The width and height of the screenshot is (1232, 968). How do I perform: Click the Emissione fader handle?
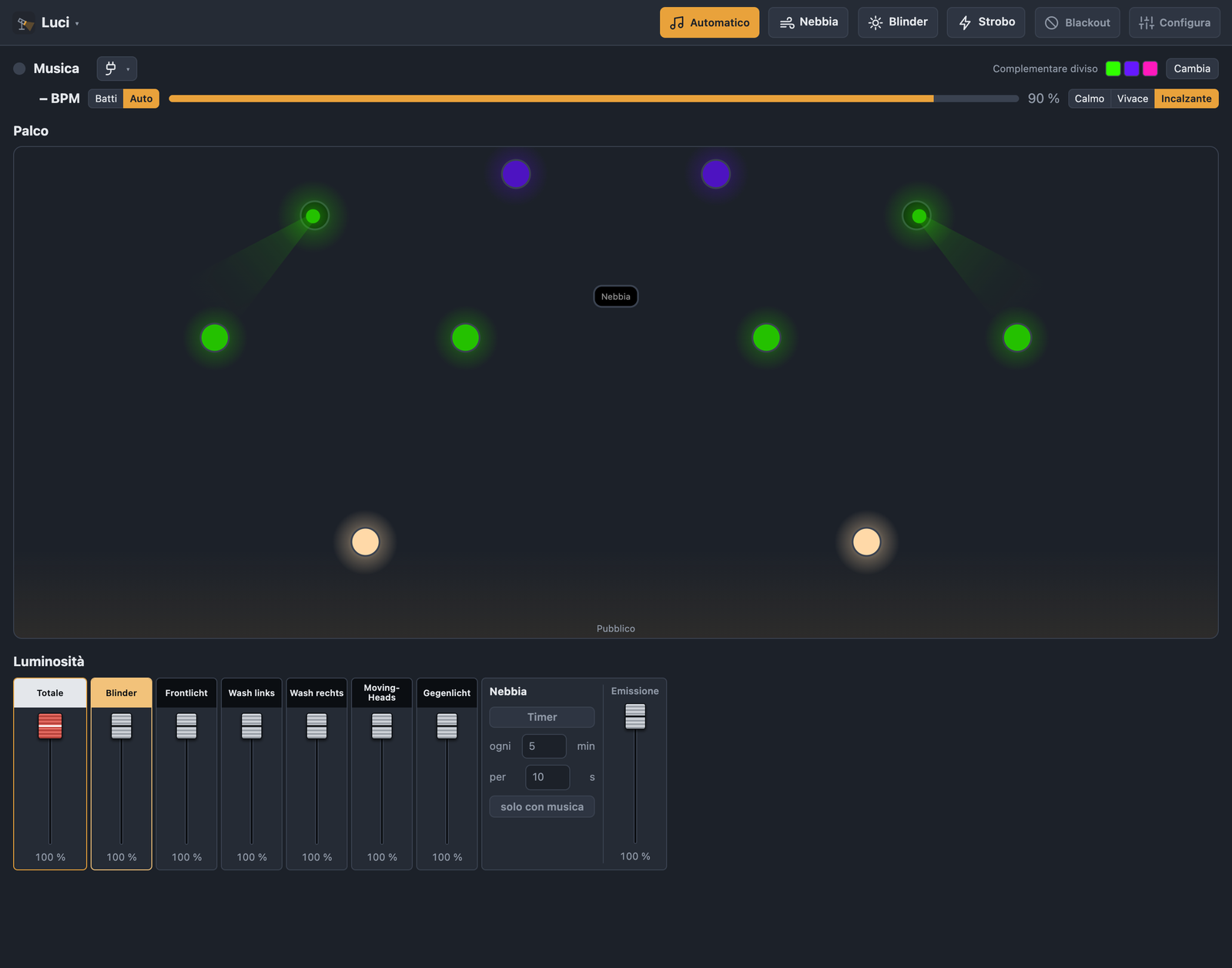(635, 716)
